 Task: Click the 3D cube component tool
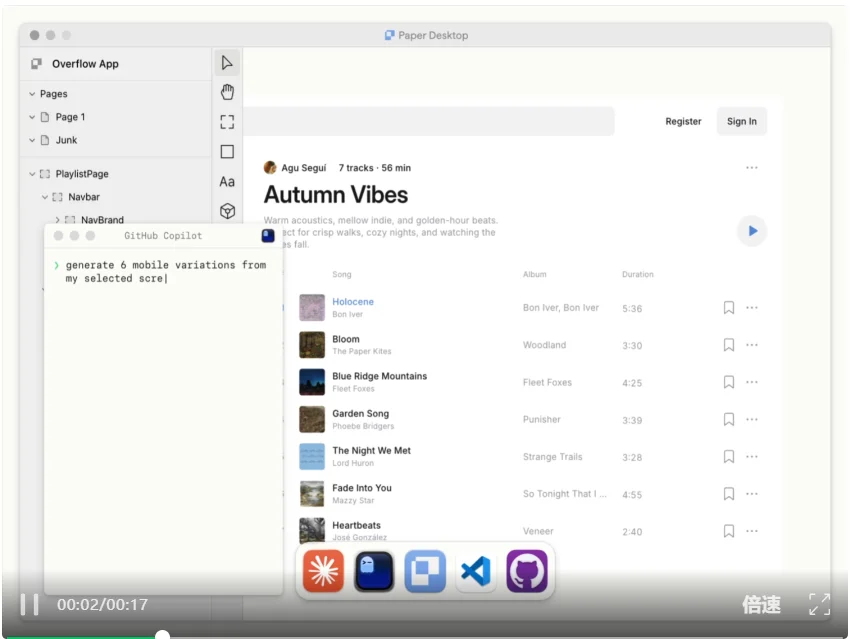(227, 211)
